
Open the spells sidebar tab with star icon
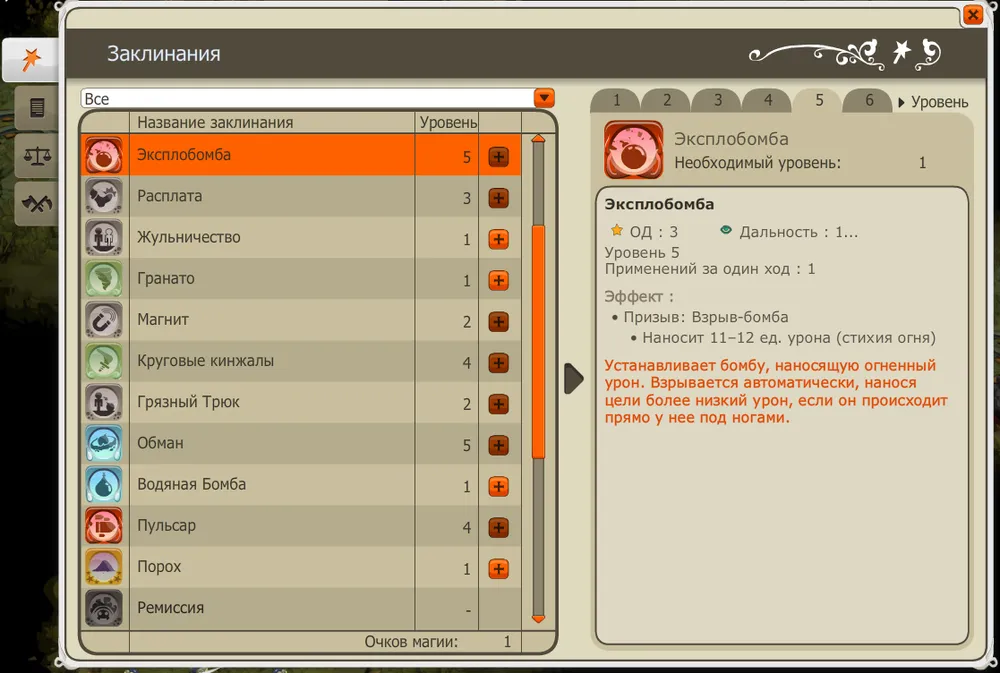coord(30,59)
